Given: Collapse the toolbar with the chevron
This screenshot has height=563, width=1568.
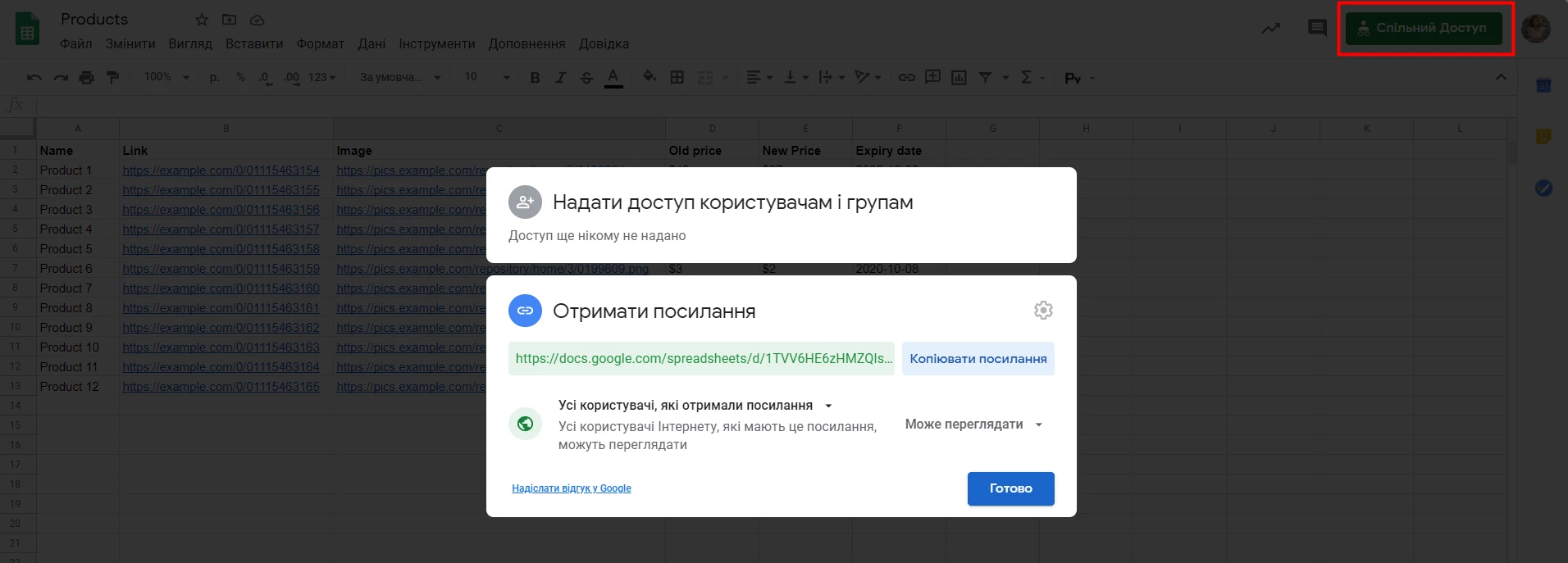Looking at the screenshot, I should click(x=1501, y=77).
